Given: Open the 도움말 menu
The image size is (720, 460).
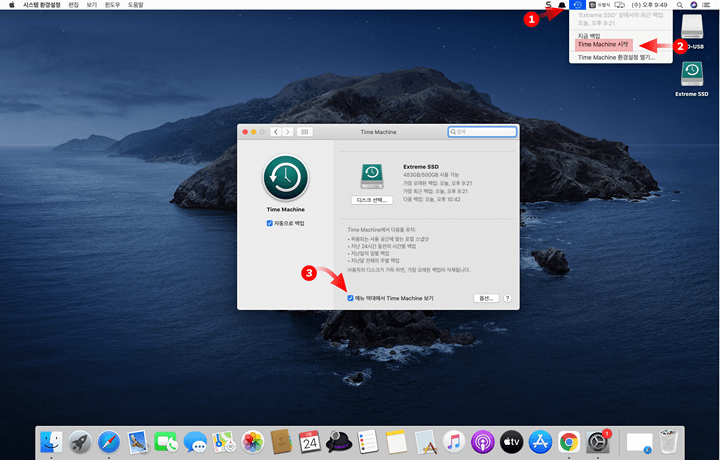Looking at the screenshot, I should pyautogui.click(x=135, y=5).
